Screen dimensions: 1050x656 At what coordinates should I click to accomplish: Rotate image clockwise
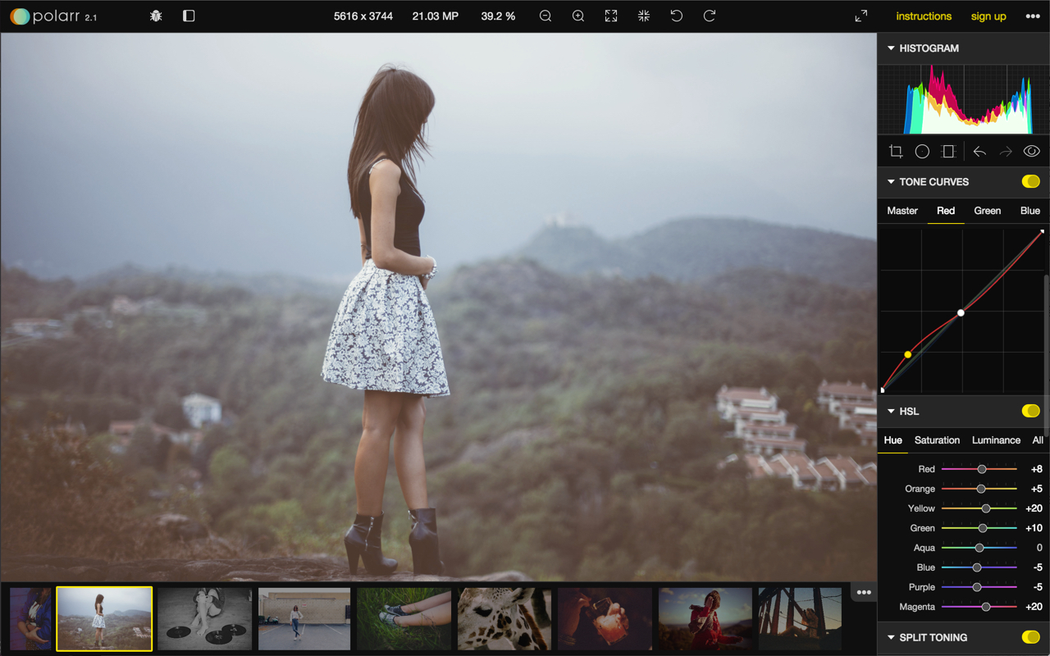(709, 16)
